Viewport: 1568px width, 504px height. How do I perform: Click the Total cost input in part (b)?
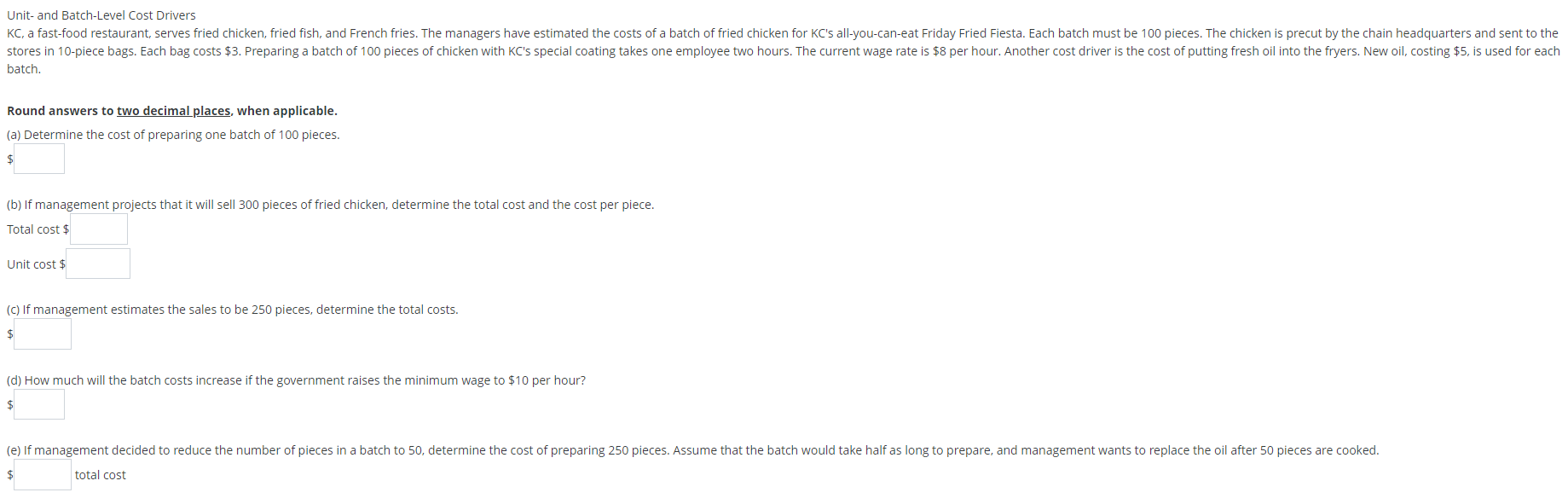coord(99,229)
